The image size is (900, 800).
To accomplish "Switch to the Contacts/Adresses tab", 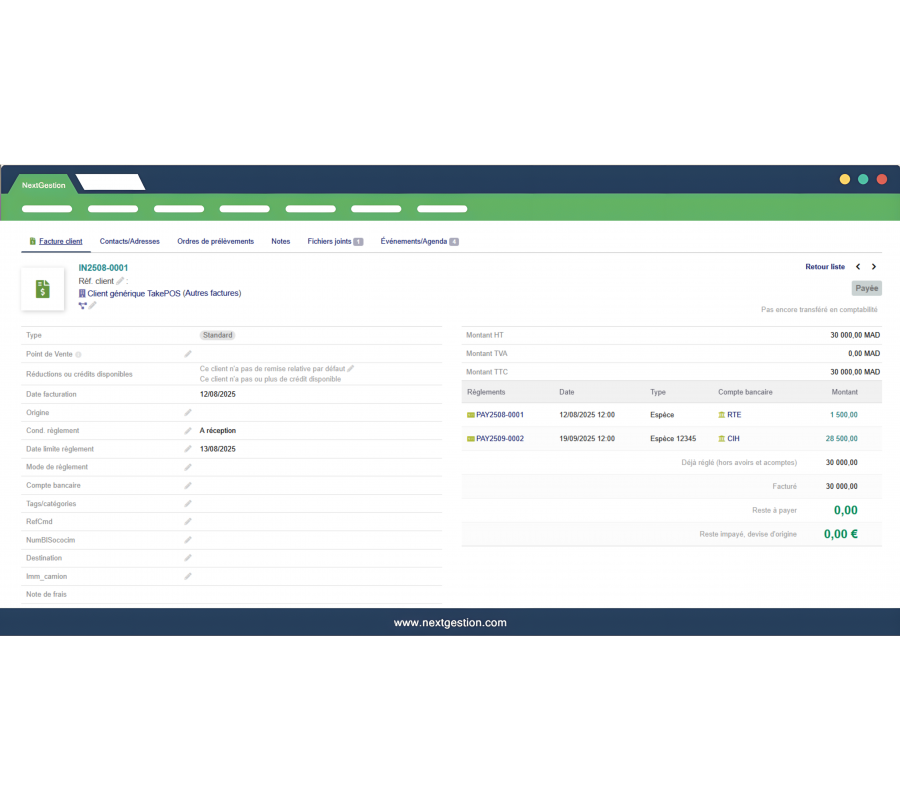I will click(129, 241).
